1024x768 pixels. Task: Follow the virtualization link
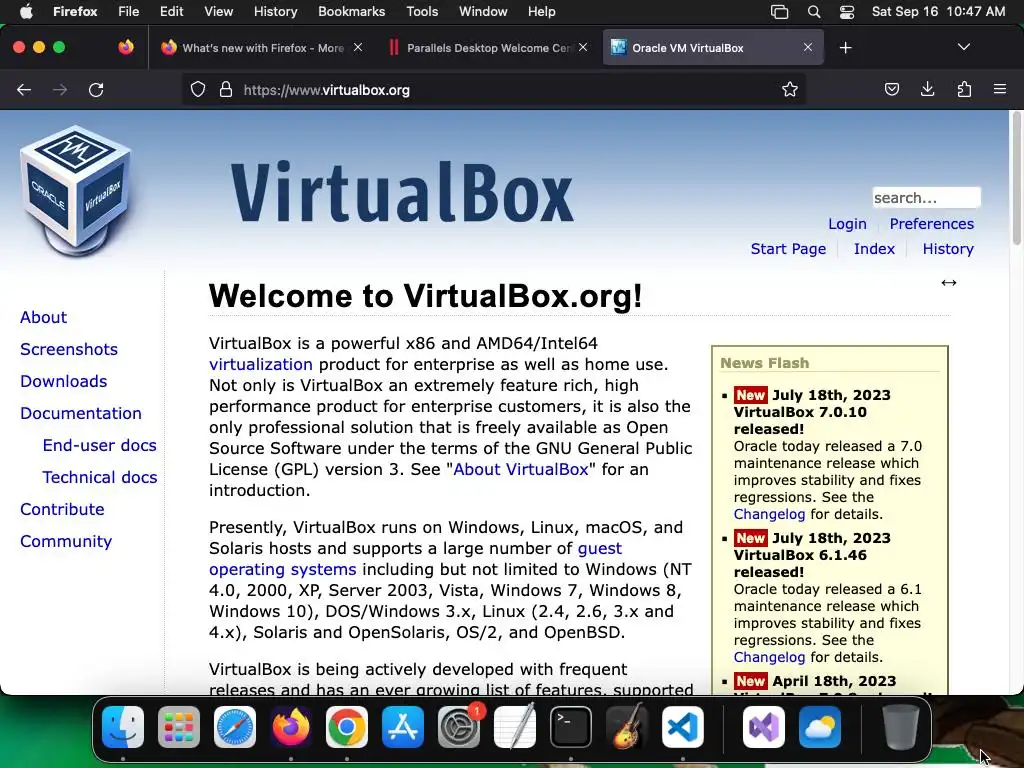pyautogui.click(x=261, y=364)
